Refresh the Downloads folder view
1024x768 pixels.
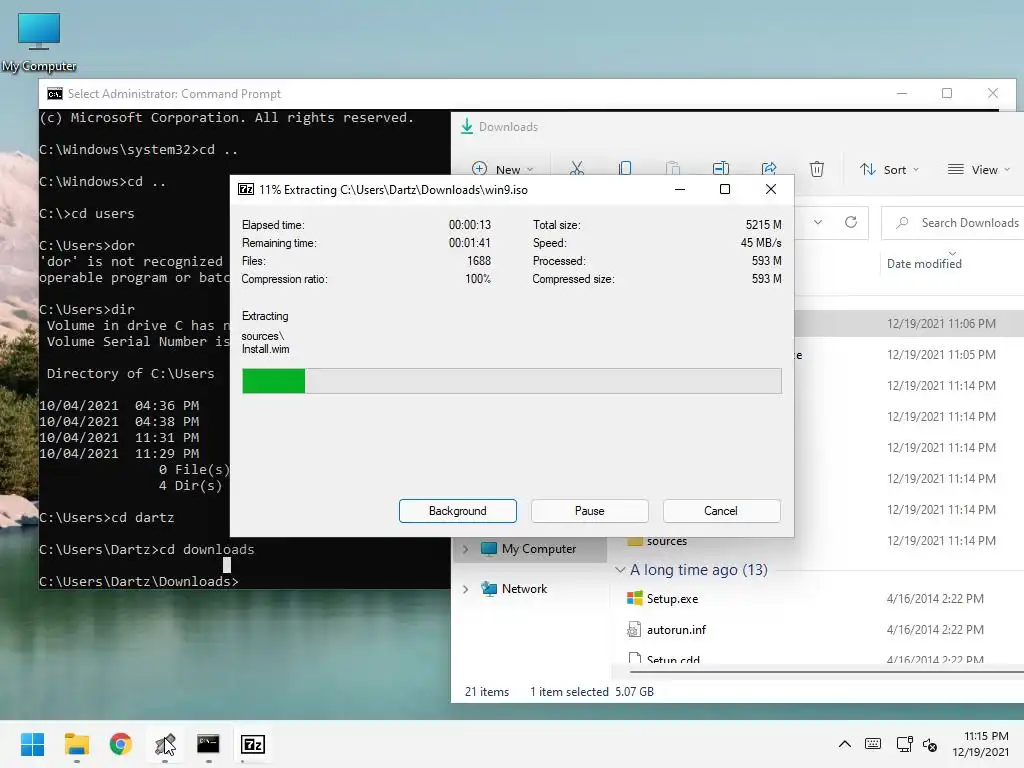851,222
